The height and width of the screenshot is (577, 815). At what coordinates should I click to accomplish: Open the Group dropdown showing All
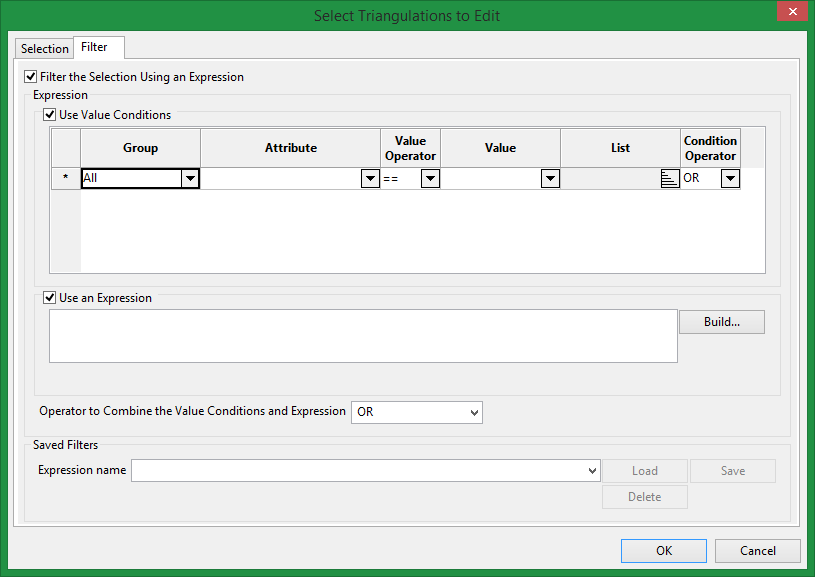(189, 178)
